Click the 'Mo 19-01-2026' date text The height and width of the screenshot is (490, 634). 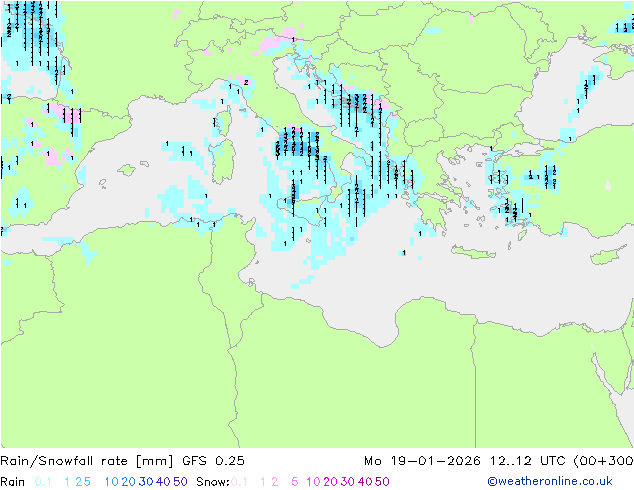pos(422,461)
